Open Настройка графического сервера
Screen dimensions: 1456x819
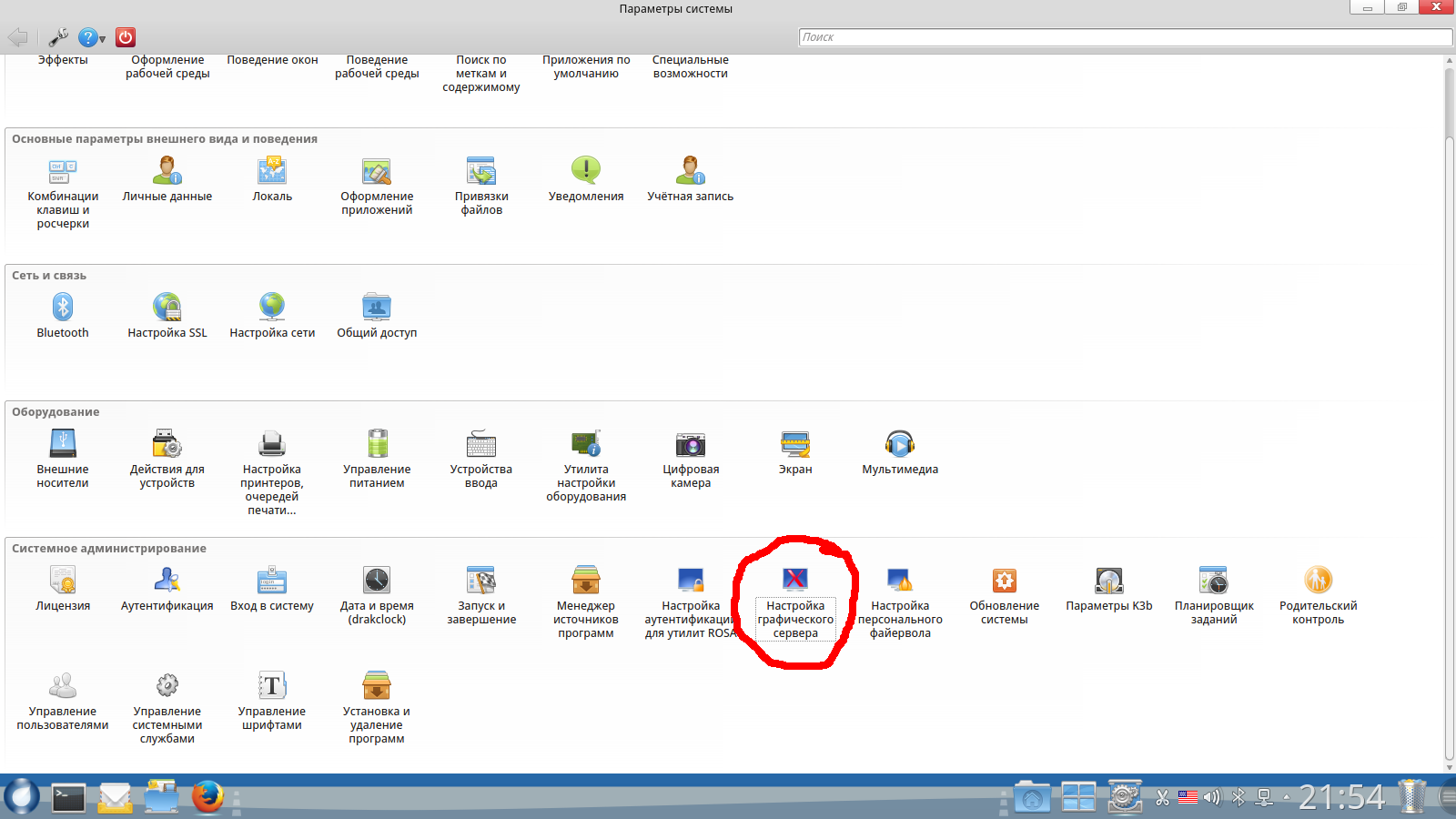(x=795, y=602)
